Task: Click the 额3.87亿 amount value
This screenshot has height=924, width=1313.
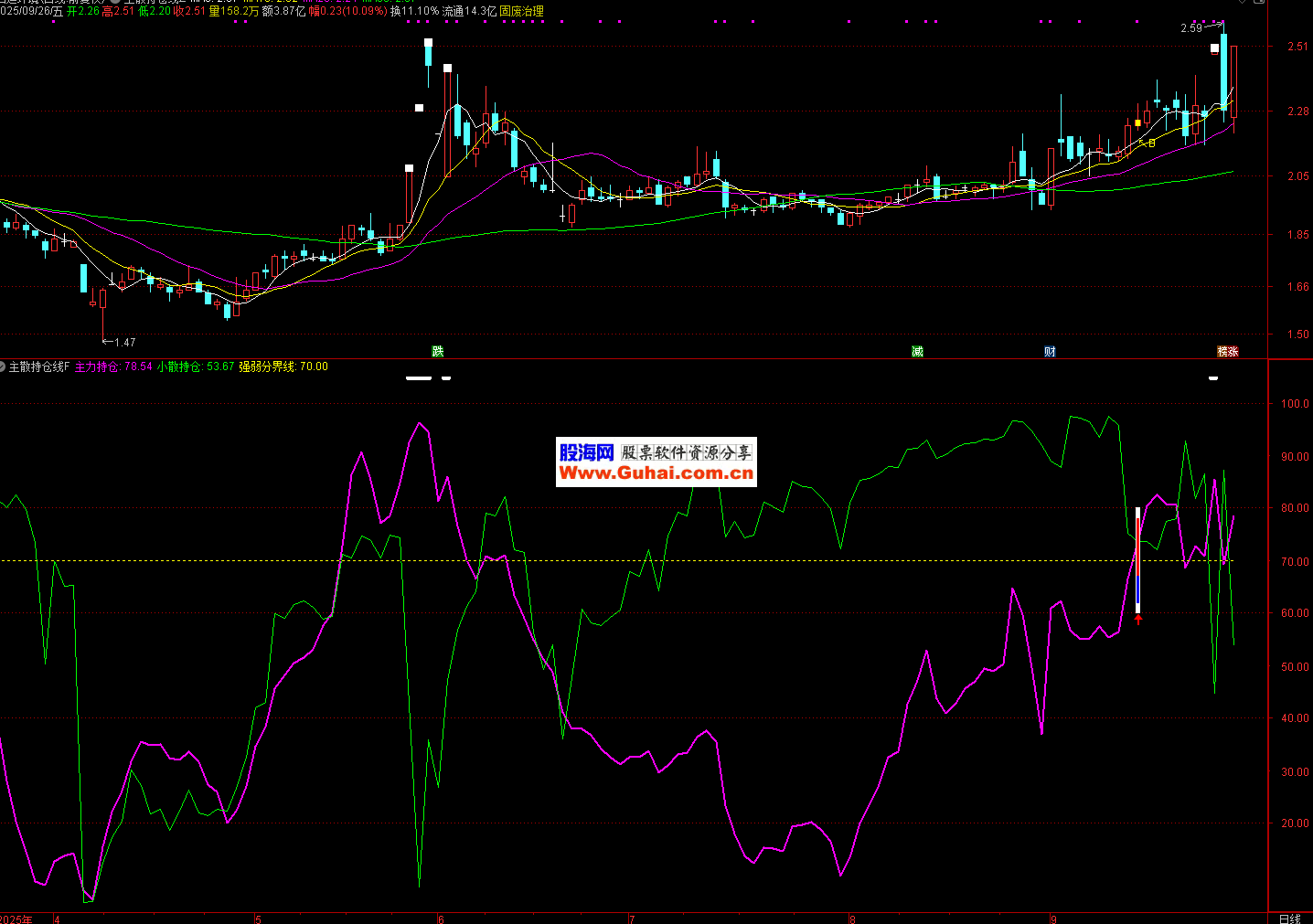Action: [x=283, y=11]
